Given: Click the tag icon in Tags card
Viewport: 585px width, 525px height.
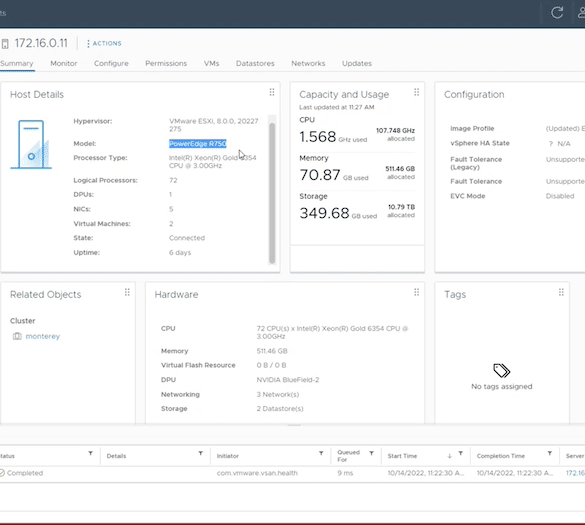Looking at the screenshot, I should (501, 371).
